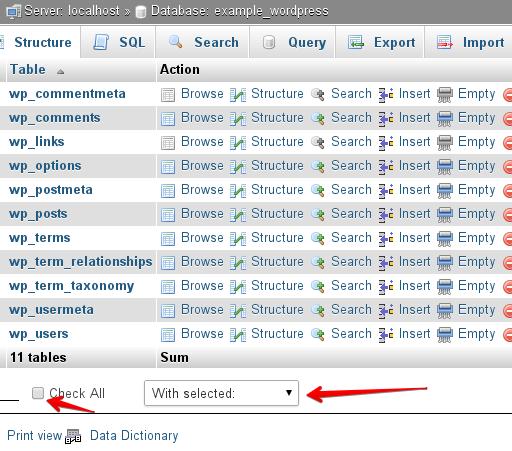
Task: Click Search icon for wp_term_relationships row
Action: [318, 262]
